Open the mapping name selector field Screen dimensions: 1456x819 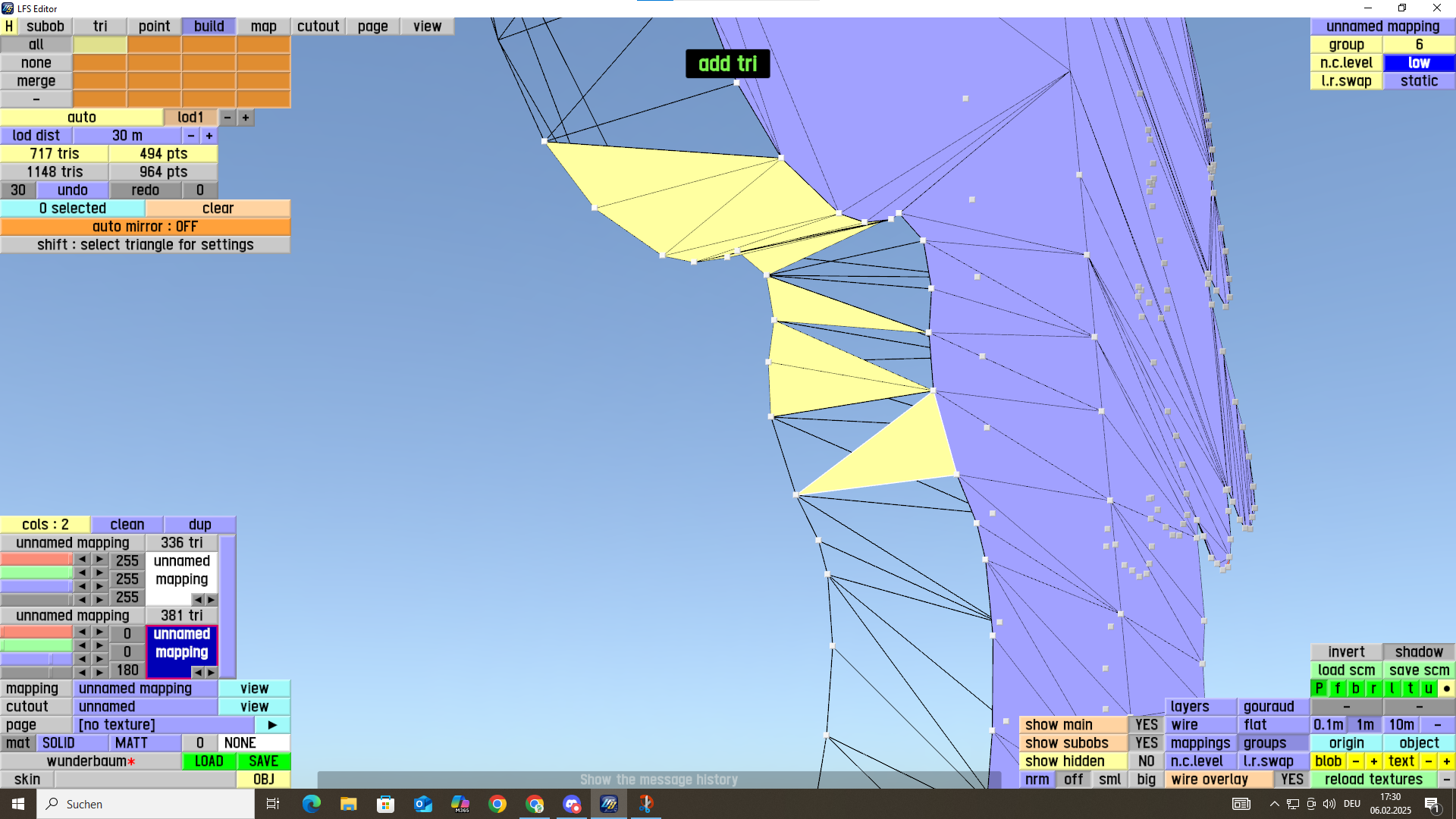[x=145, y=689]
